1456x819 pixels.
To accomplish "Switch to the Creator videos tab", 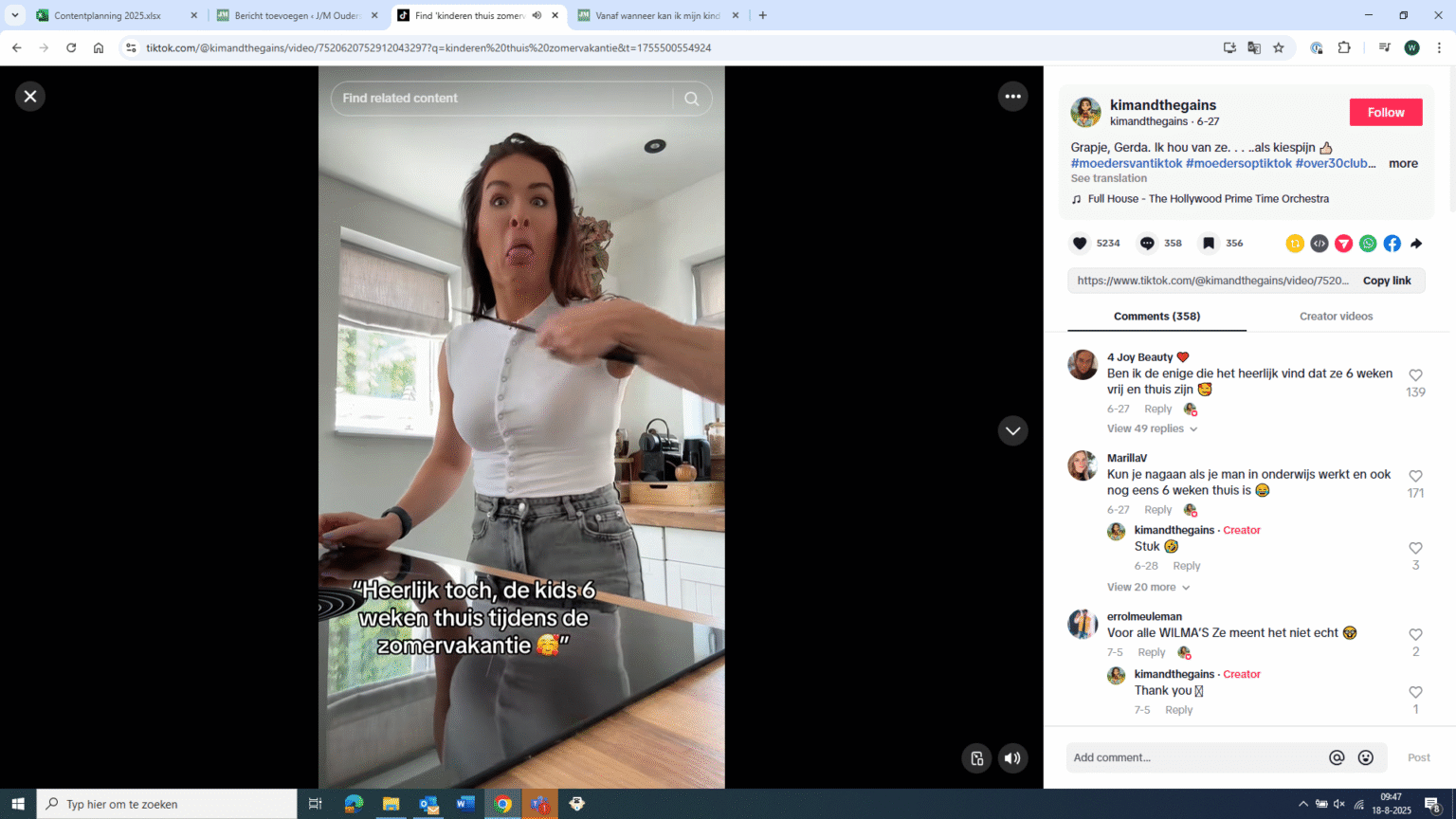I will click(1336, 317).
